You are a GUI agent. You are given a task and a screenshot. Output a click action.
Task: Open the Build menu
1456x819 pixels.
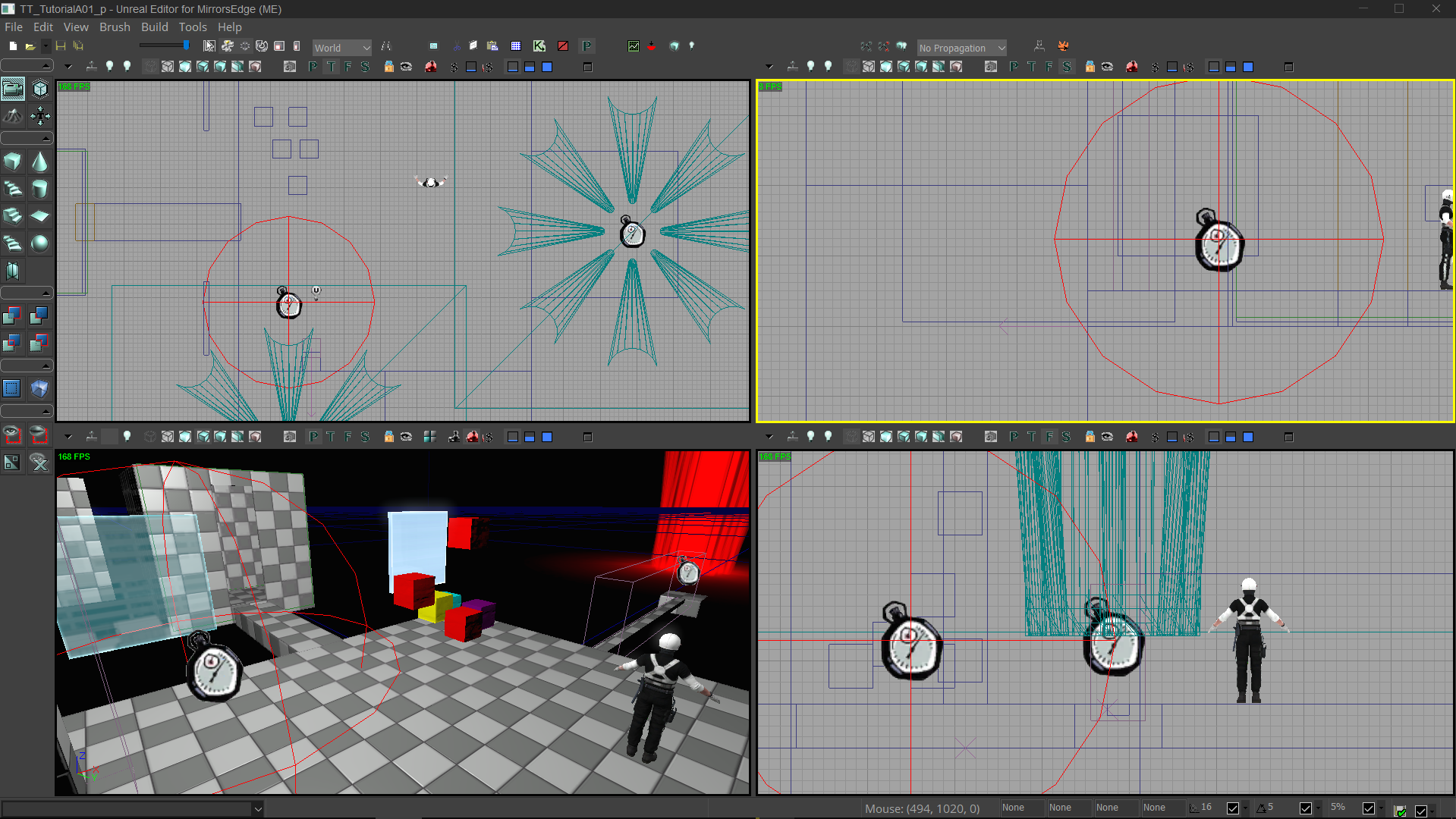tap(154, 27)
